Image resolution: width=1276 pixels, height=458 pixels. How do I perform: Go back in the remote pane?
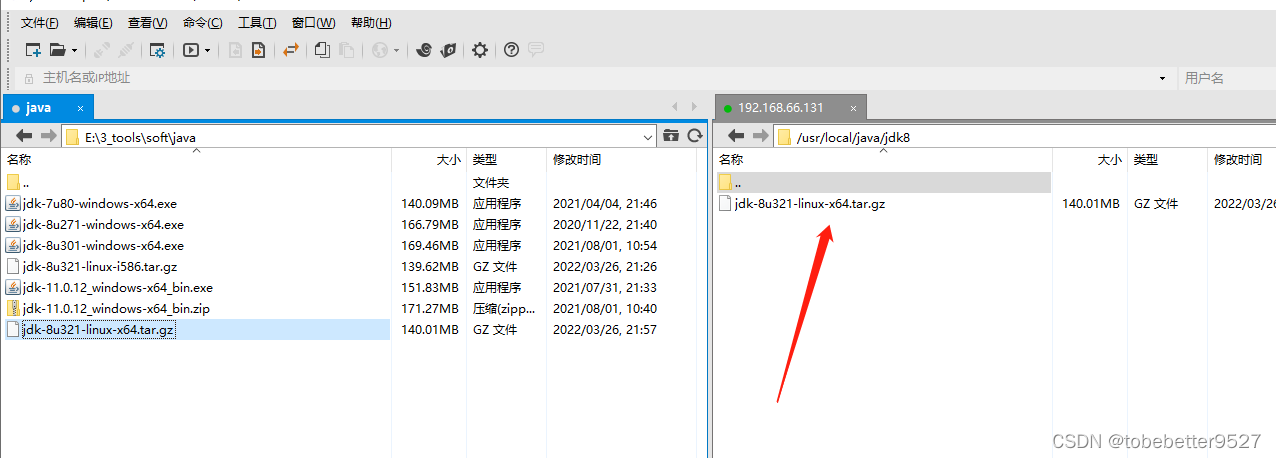coord(736,136)
